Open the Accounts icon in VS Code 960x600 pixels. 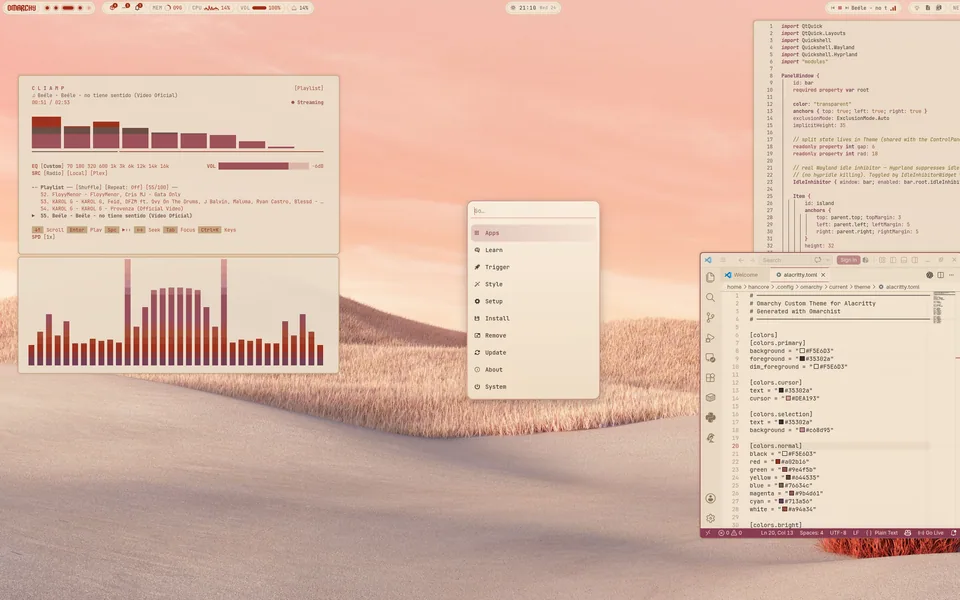[710, 498]
